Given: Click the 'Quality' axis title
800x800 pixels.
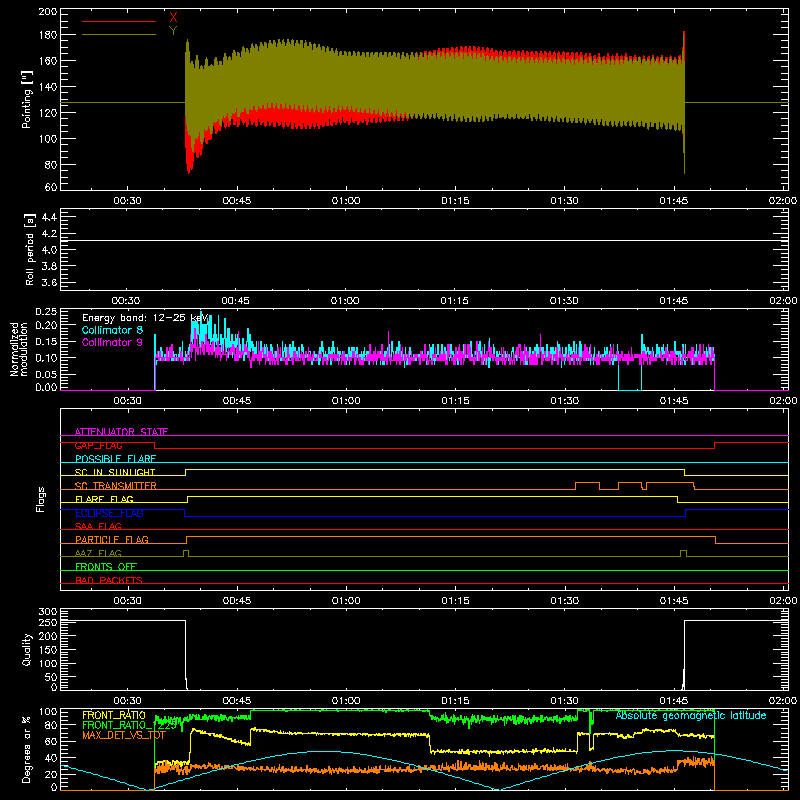Looking at the screenshot, I should pyautogui.click(x=27, y=649).
